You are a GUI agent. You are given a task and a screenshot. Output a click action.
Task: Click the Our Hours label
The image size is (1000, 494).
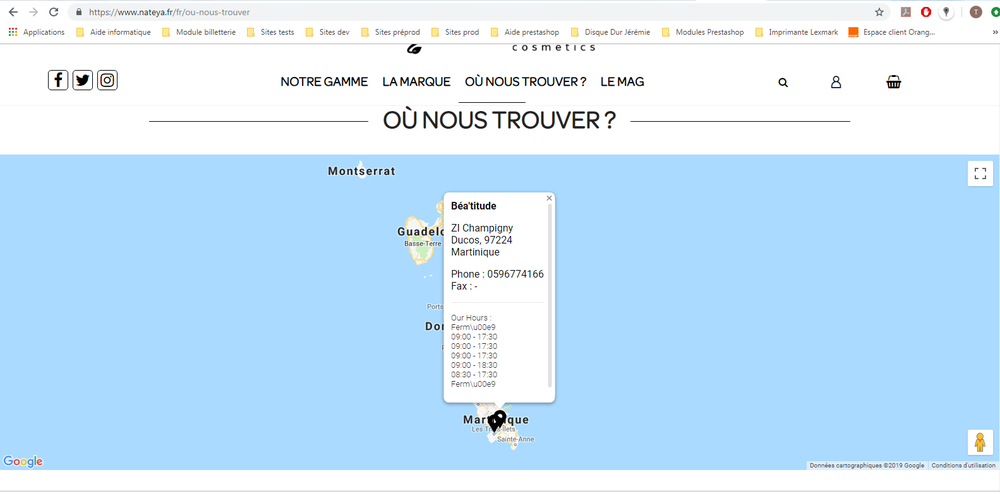(471, 317)
